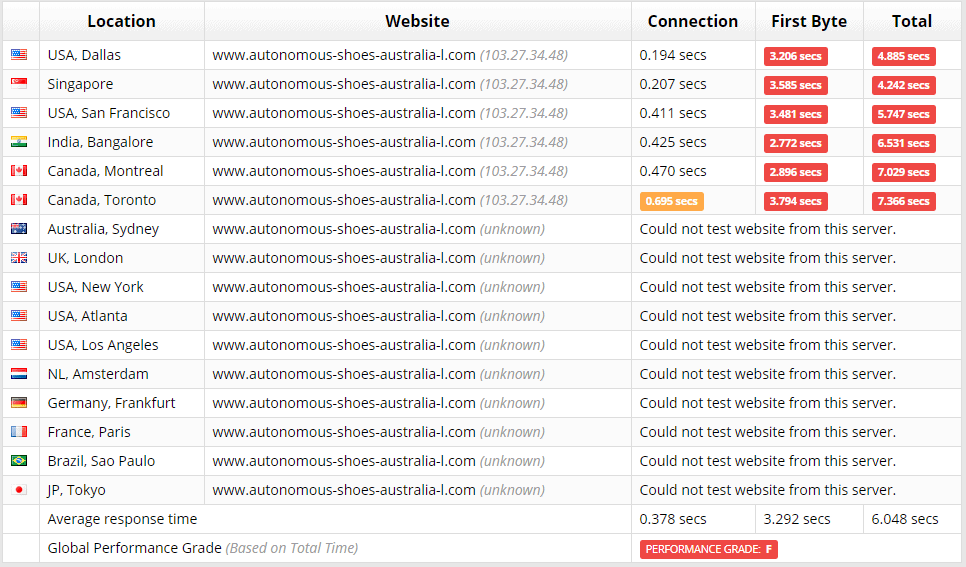
Task: Click the 3.206 secs first byte badge
Action: click(x=795, y=56)
